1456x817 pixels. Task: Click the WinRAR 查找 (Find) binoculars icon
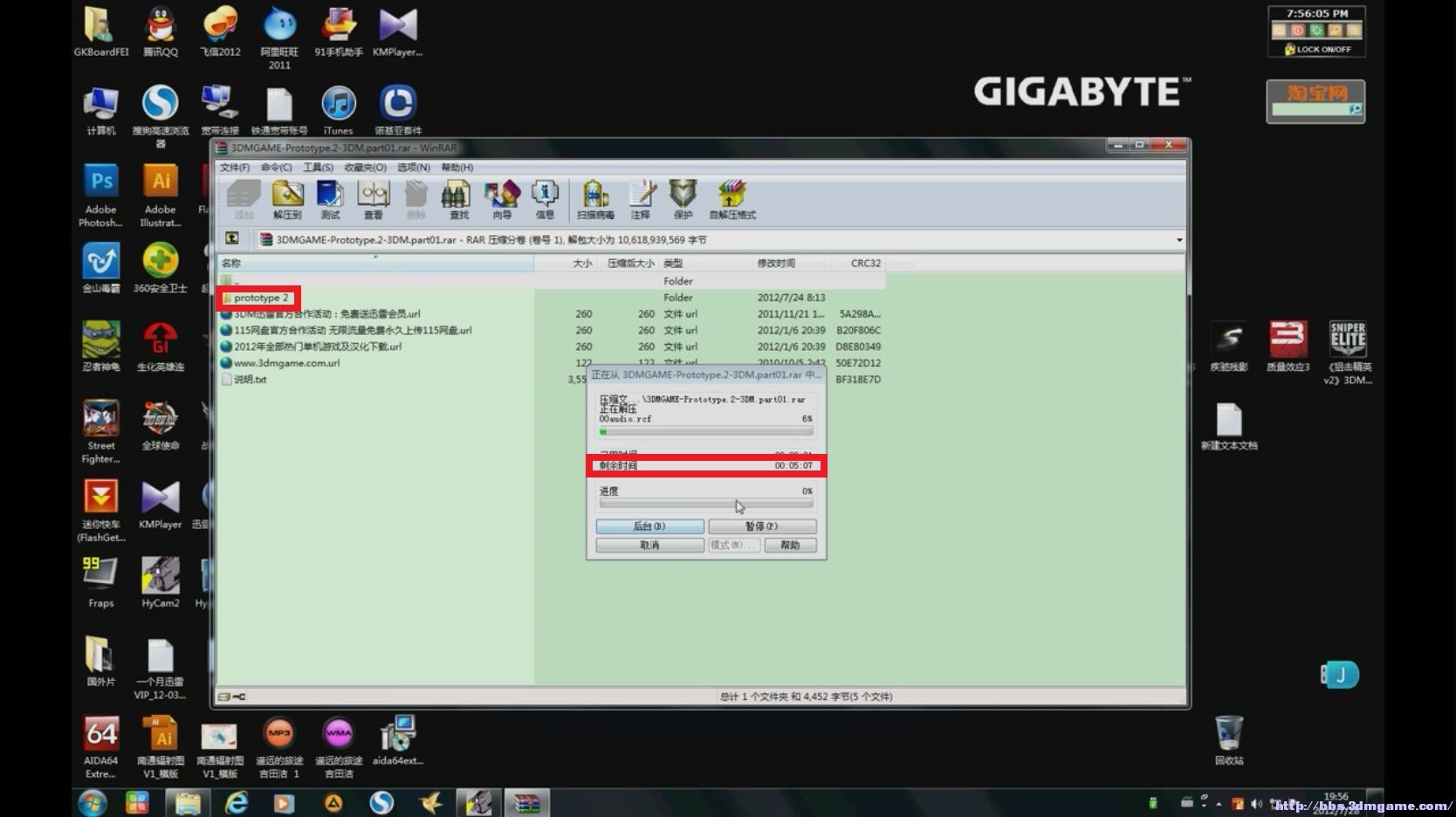pos(458,200)
